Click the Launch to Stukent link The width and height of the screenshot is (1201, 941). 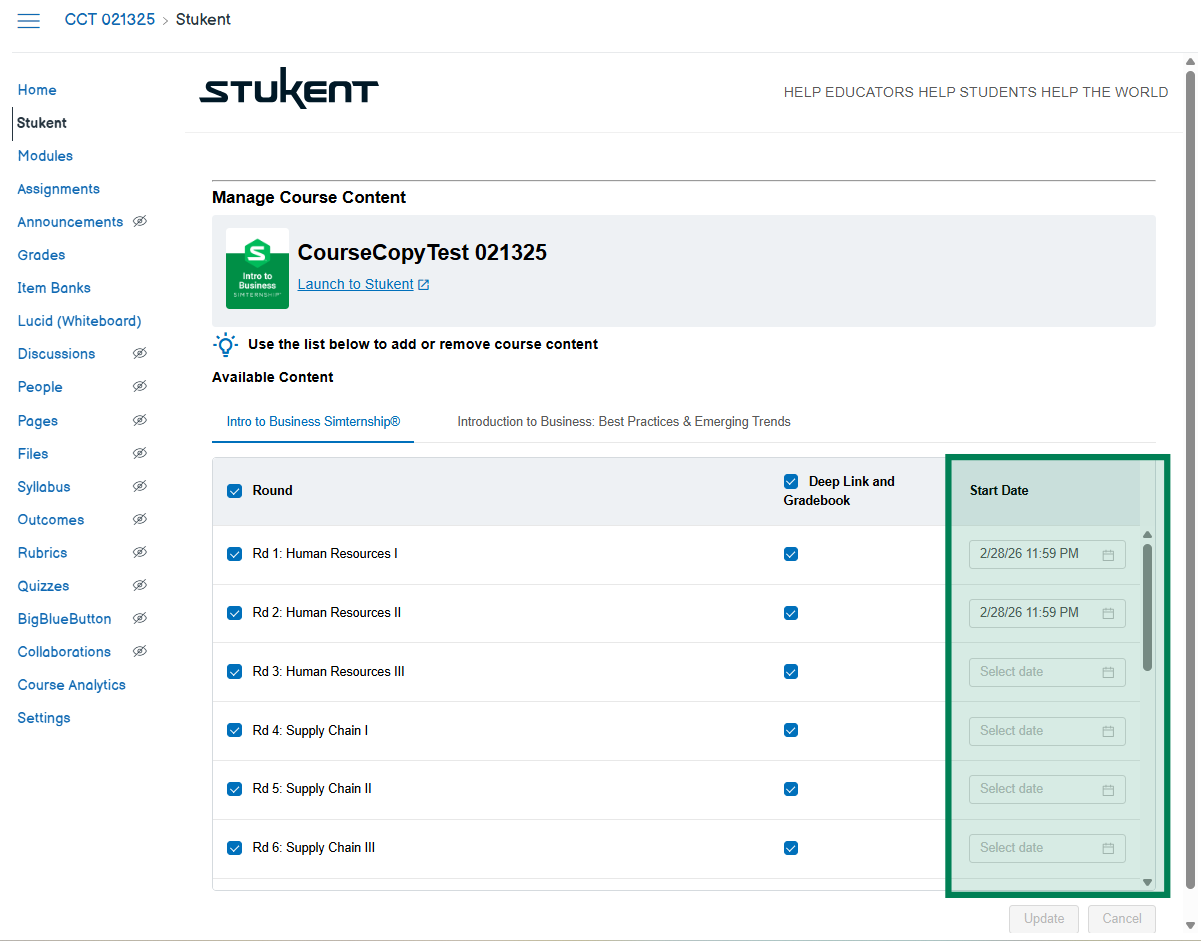[355, 285]
